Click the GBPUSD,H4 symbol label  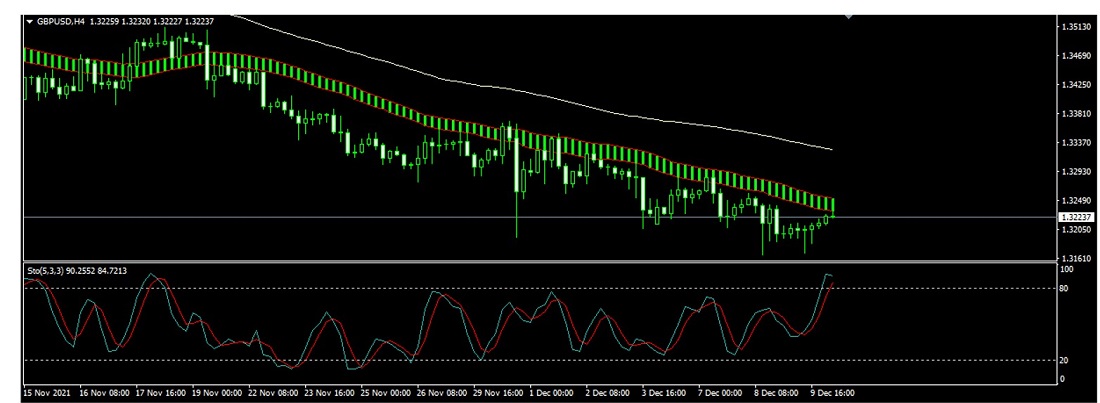pyautogui.click(x=60, y=21)
